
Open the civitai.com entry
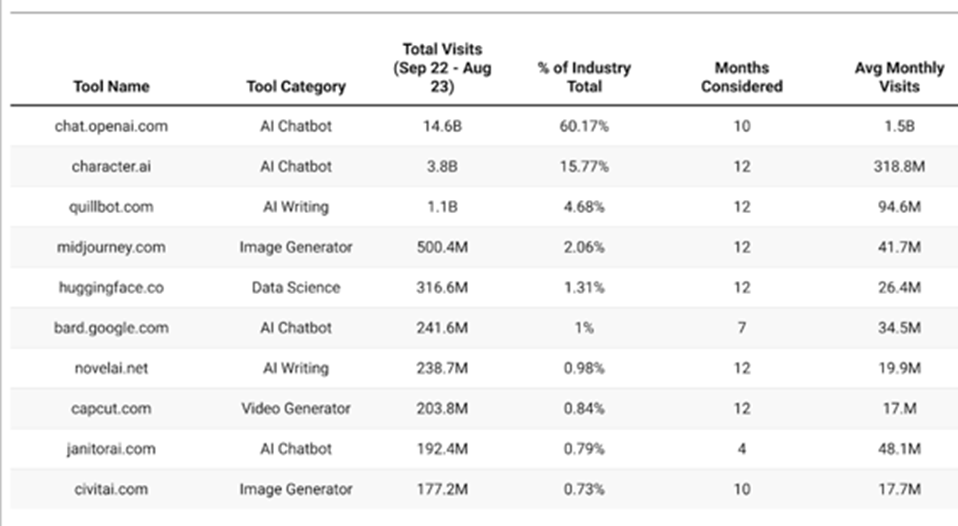click(110, 489)
